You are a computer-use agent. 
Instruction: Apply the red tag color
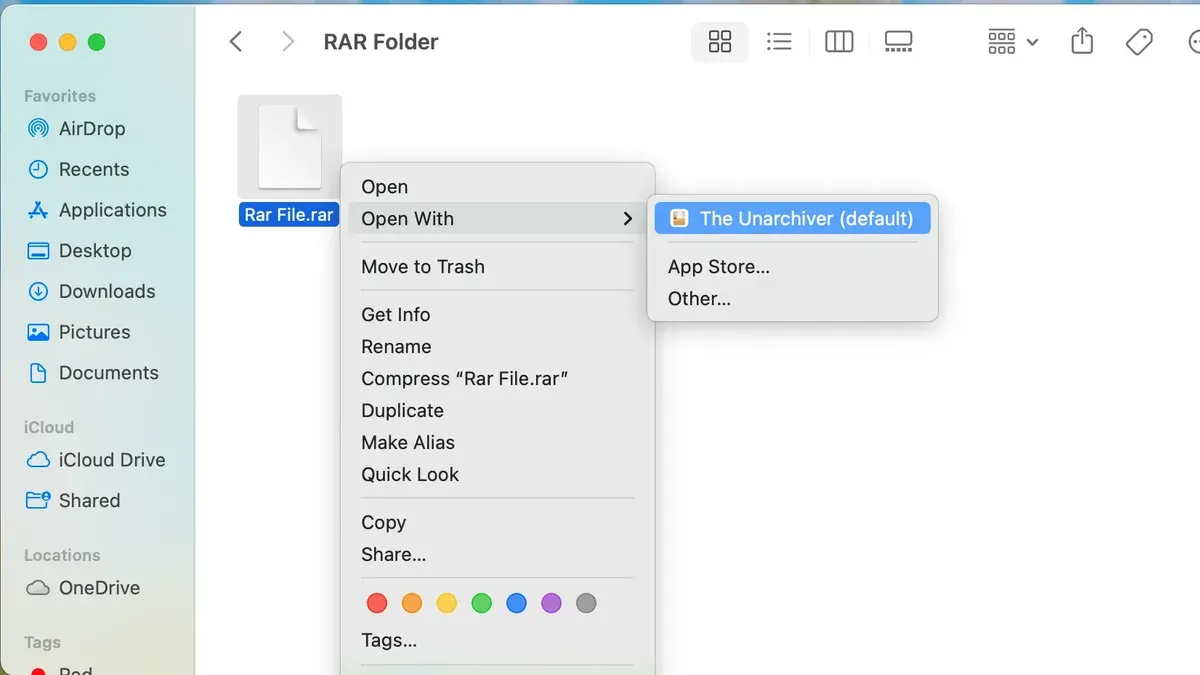coord(377,603)
